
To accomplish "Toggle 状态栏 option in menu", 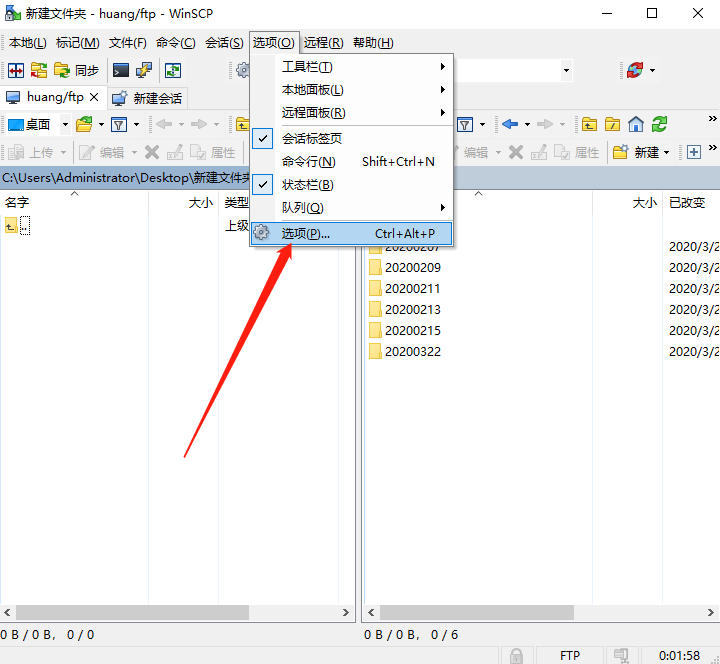I will coord(307,185).
